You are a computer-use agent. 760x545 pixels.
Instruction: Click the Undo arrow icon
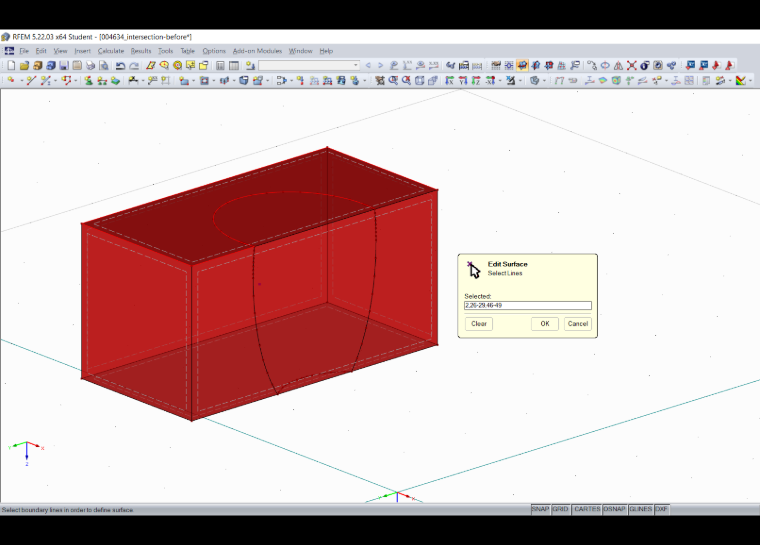[x=120, y=65]
